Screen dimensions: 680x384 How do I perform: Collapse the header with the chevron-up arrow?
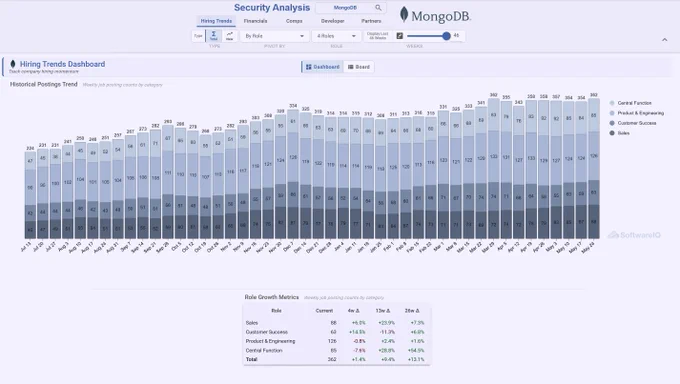664,39
